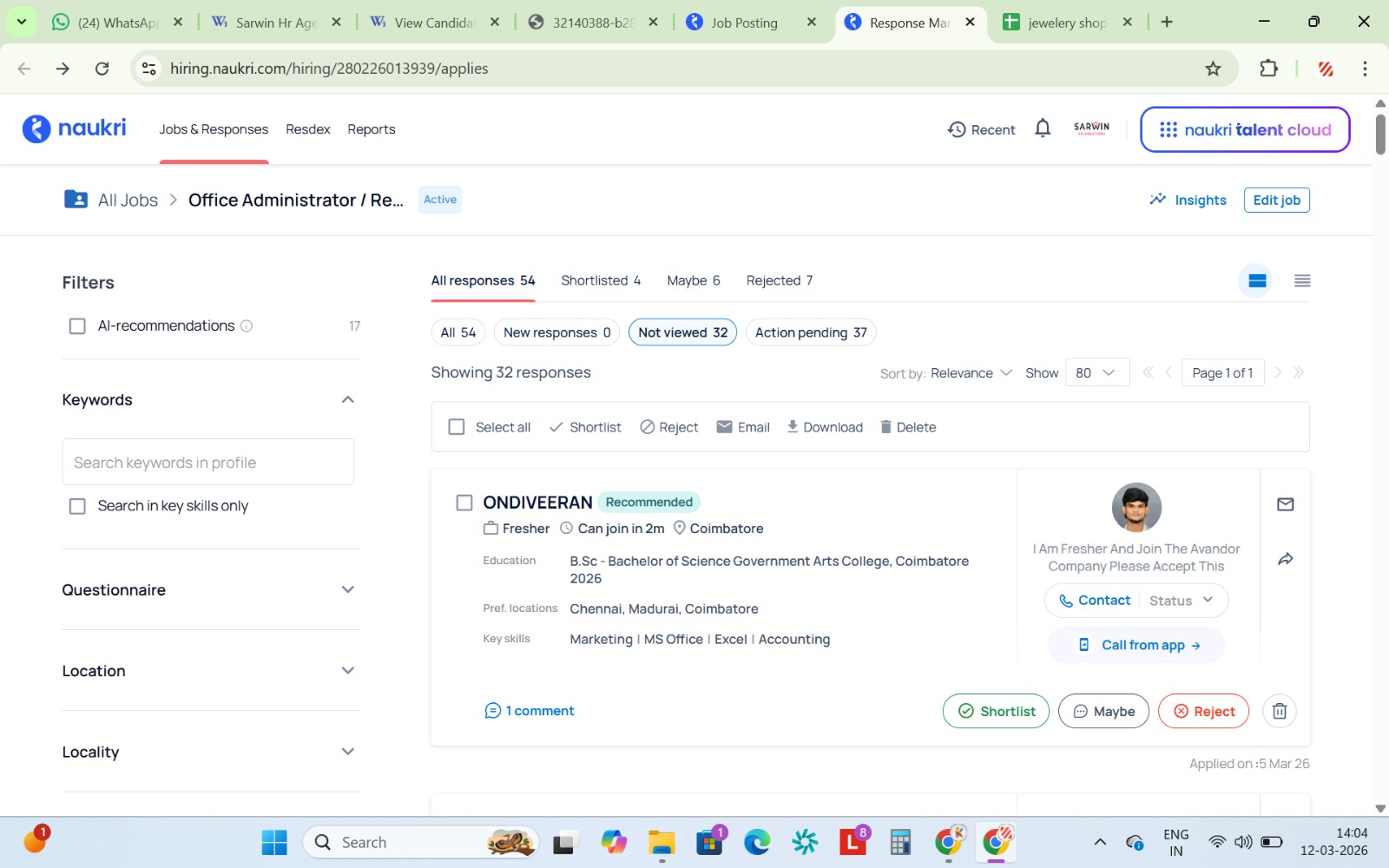This screenshot has height=868, width=1389.
Task: Type in Search keywords in profile field
Action: point(208,463)
